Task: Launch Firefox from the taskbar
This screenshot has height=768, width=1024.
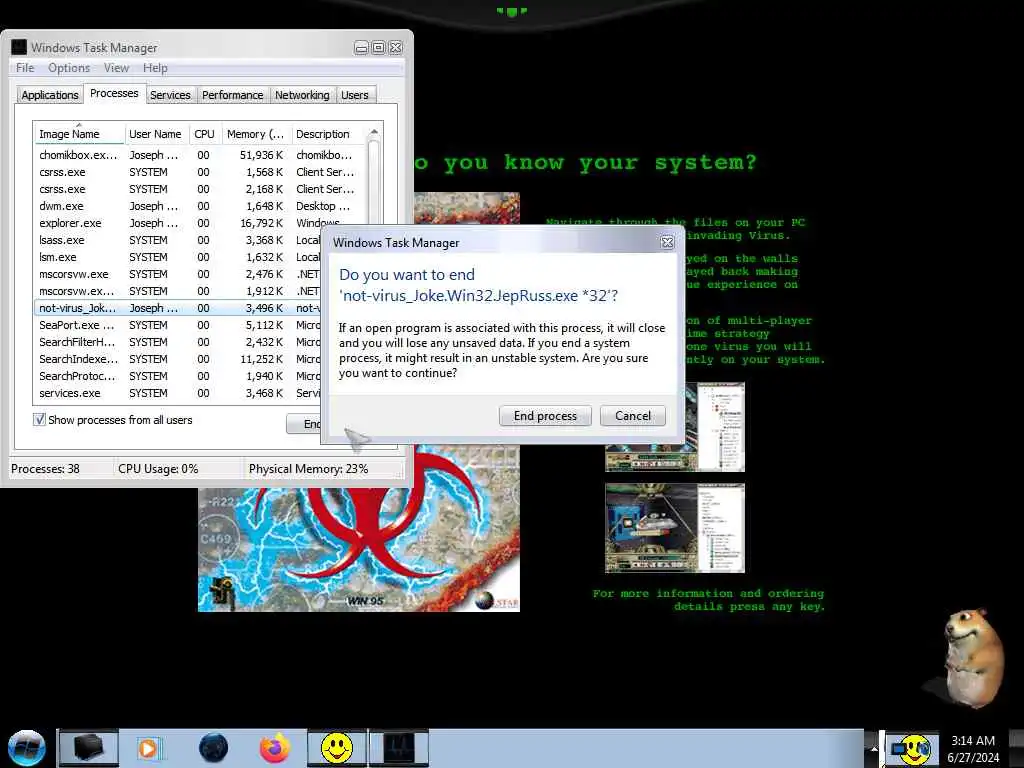Action: click(274, 748)
